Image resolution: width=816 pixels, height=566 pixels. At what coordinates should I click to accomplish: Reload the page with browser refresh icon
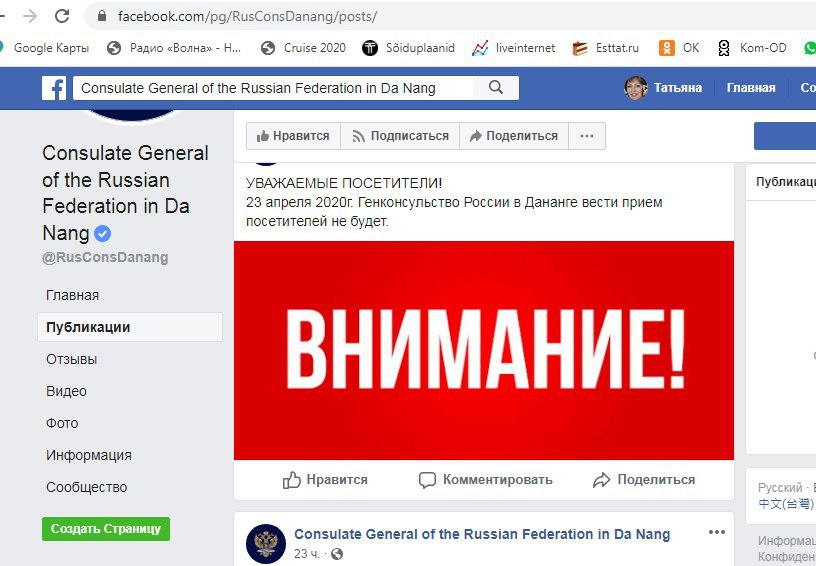[x=62, y=16]
